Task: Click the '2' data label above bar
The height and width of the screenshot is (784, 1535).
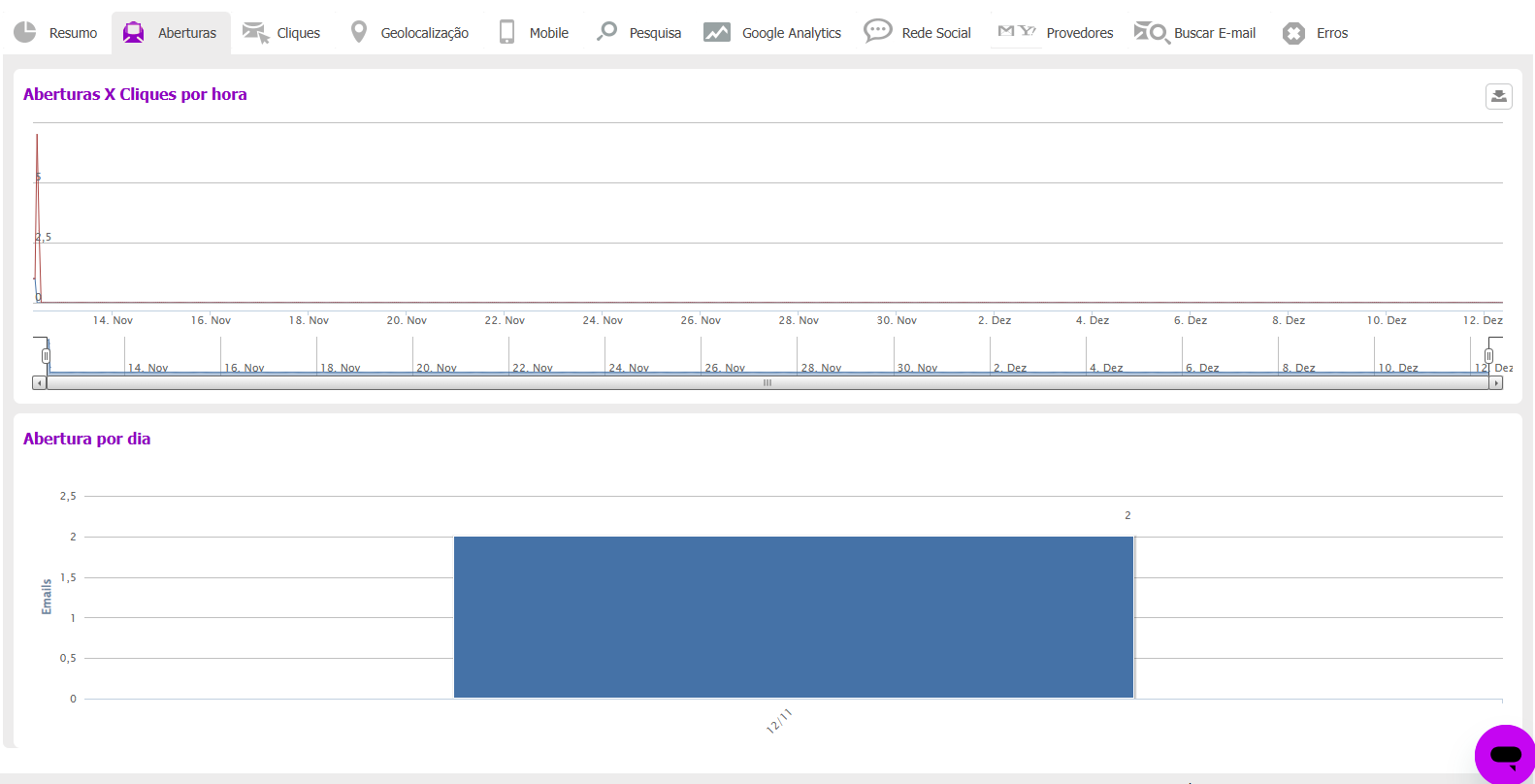Action: coord(1127,515)
